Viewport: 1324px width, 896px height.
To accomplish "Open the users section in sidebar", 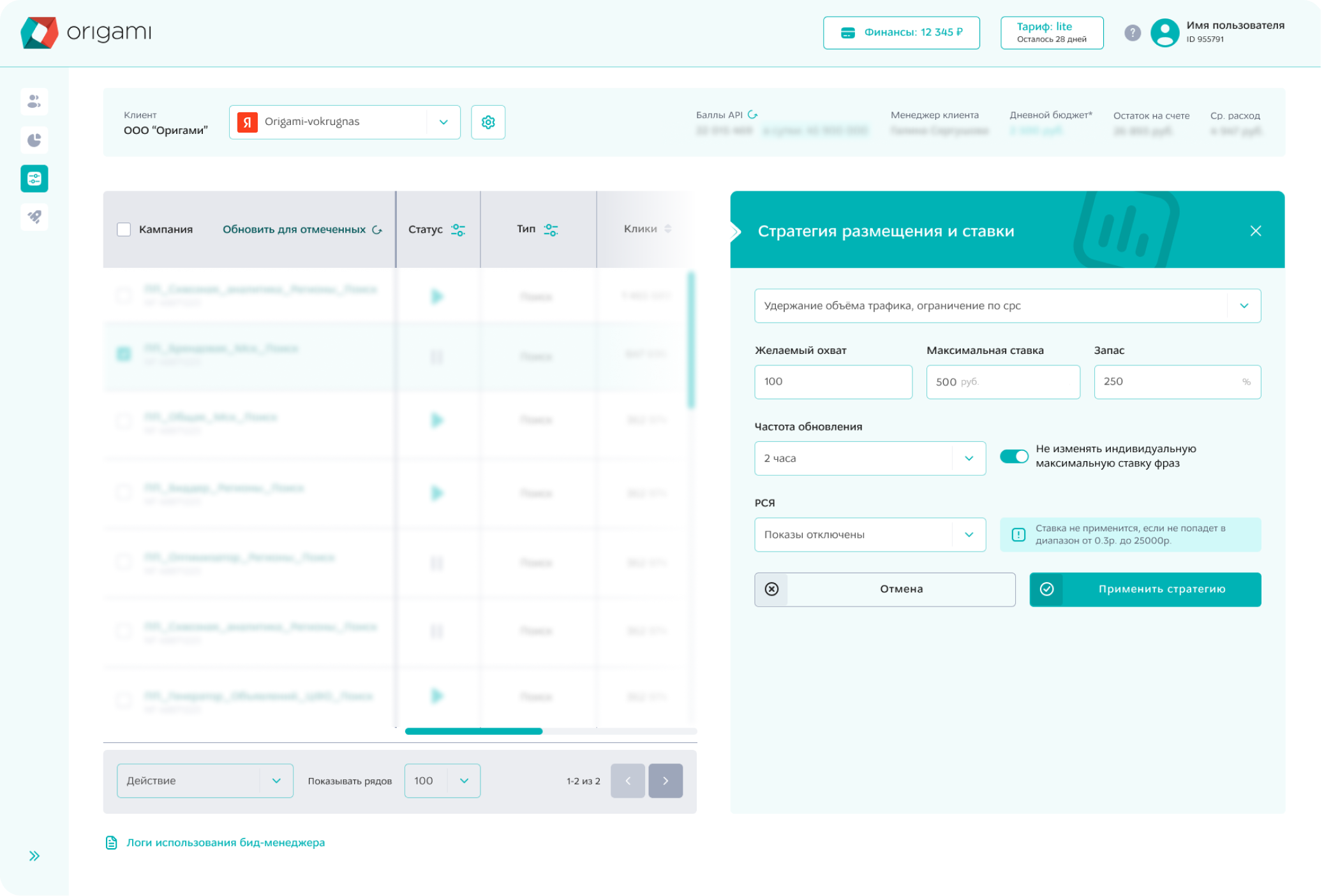I will click(34, 102).
